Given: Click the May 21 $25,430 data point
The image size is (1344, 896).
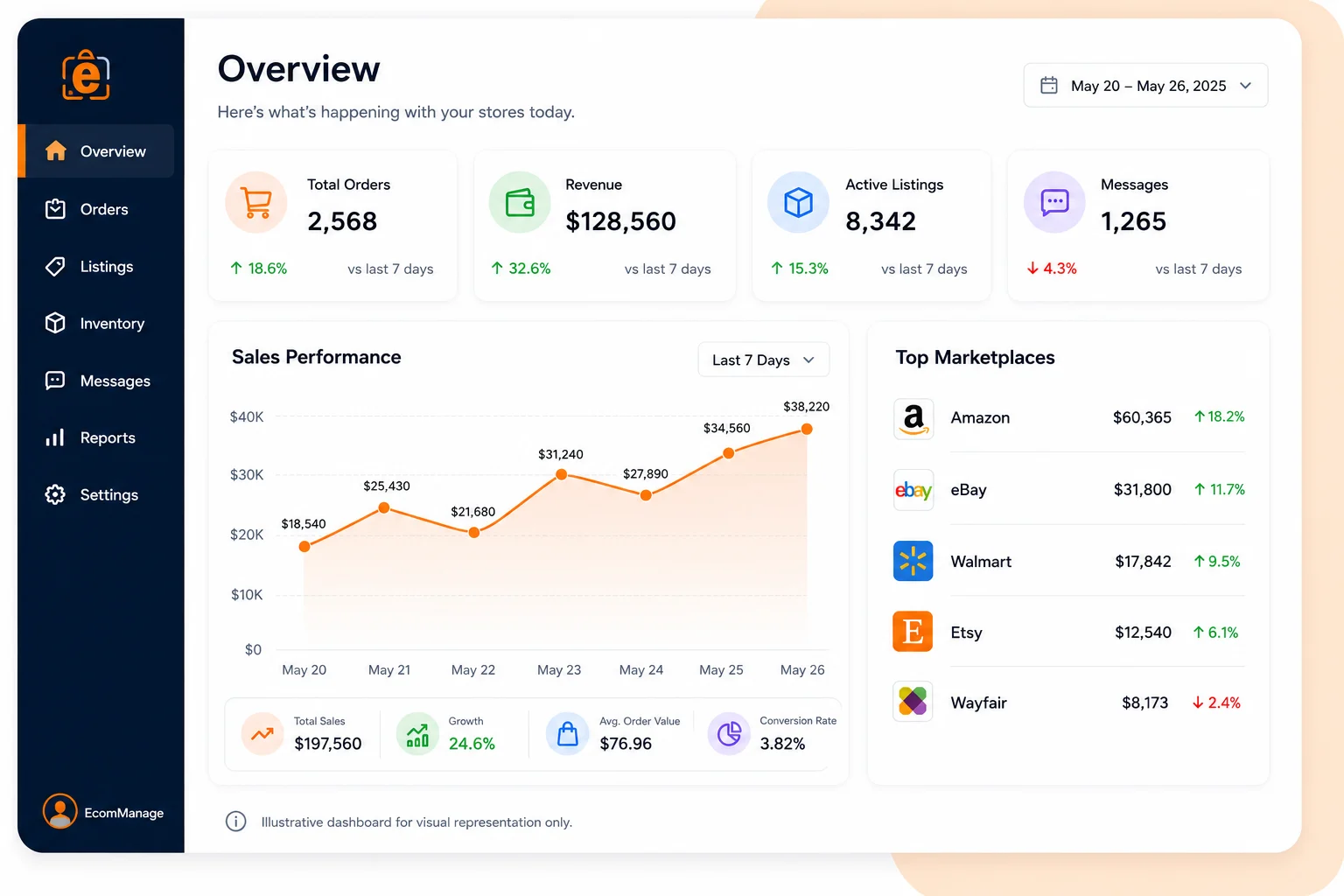Looking at the screenshot, I should click(384, 507).
